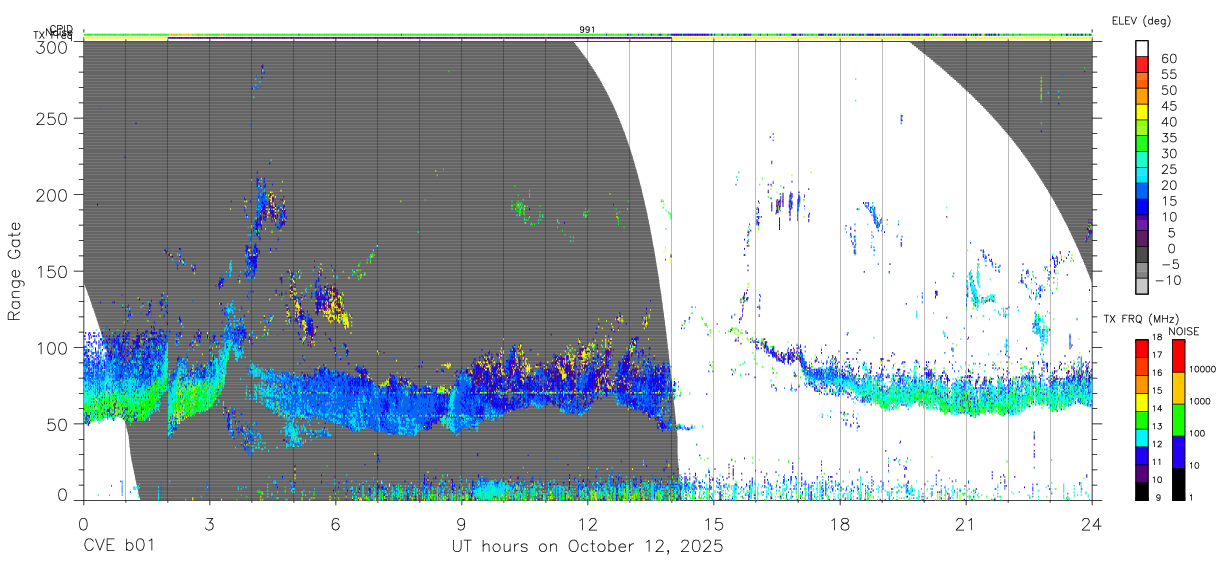The height and width of the screenshot is (567, 1228).
Task: Click the 60 label on ELEV colorbar
Action: pos(1169,58)
